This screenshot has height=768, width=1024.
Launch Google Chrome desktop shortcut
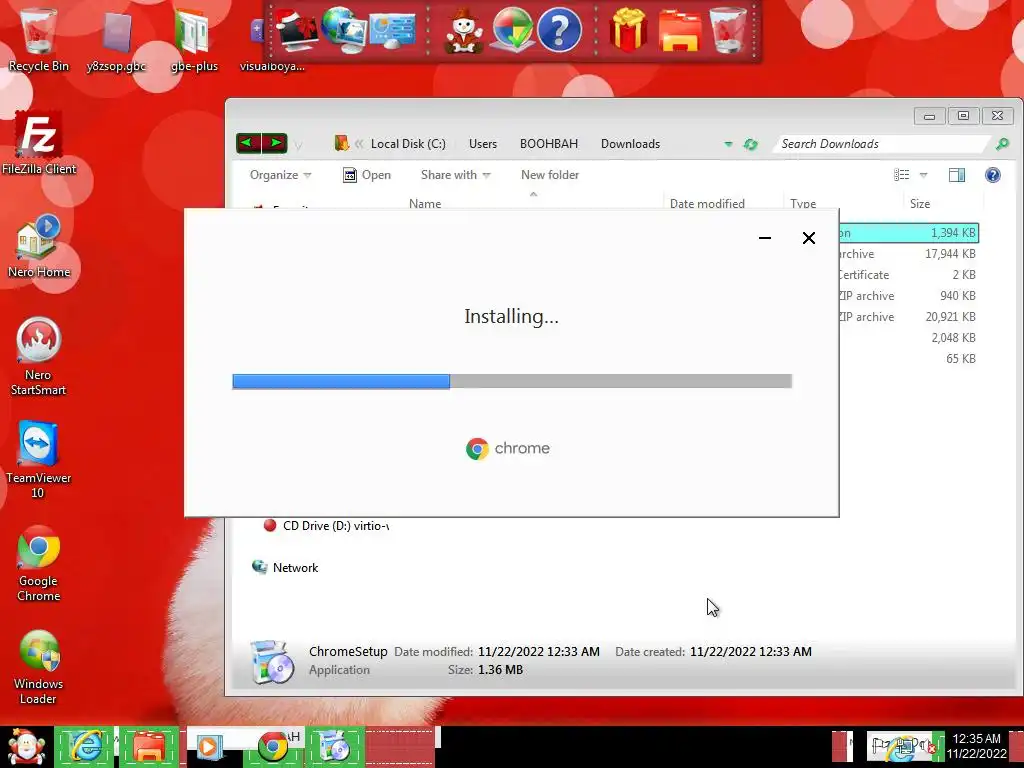pyautogui.click(x=39, y=563)
